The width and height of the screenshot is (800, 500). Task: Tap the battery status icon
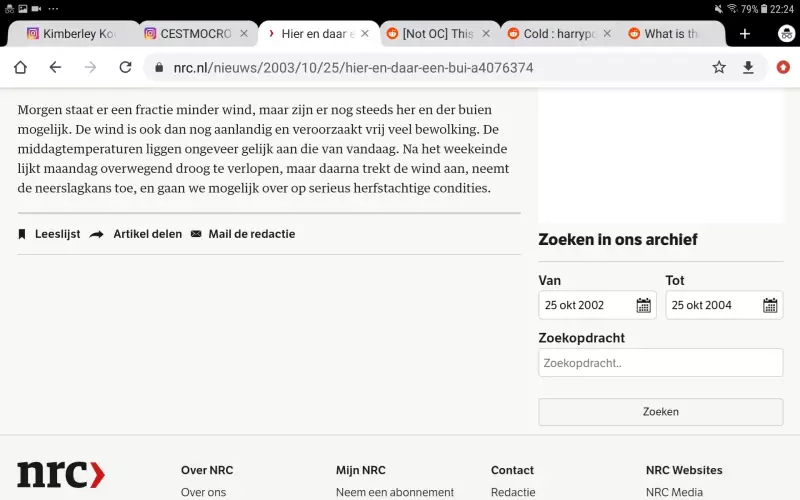(764, 9)
